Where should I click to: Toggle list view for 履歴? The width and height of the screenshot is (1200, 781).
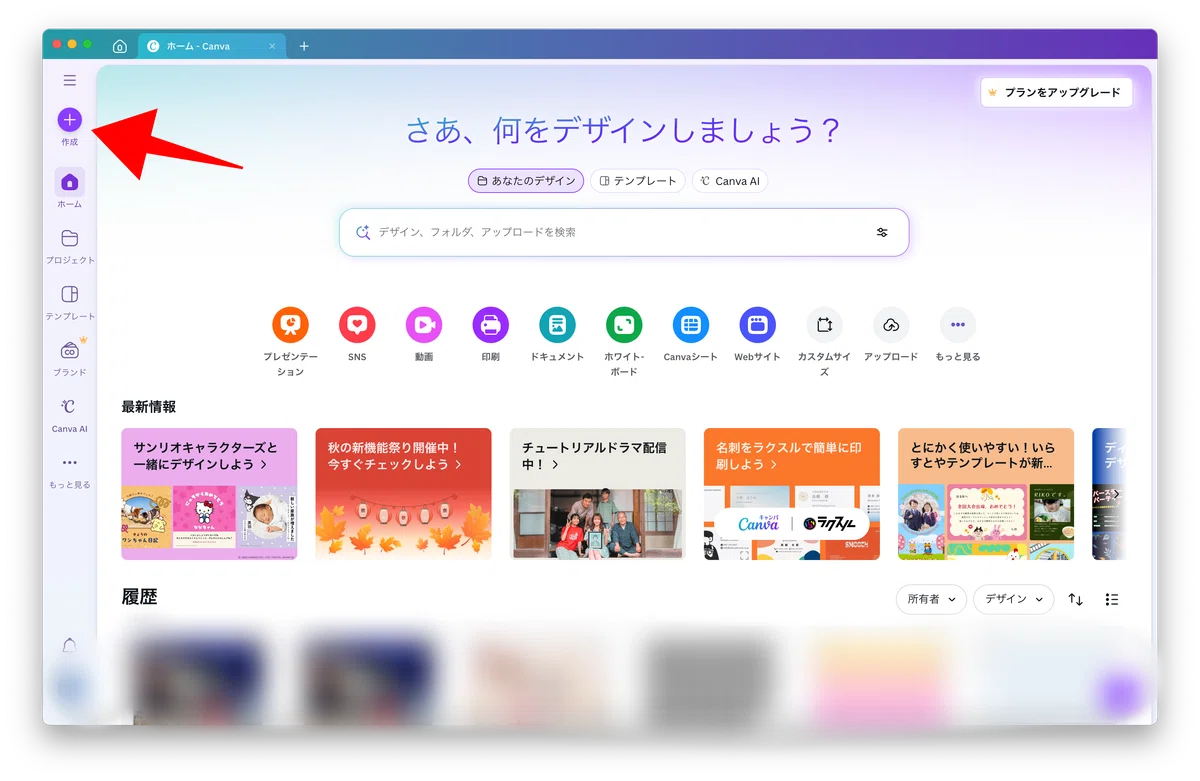(1112, 599)
